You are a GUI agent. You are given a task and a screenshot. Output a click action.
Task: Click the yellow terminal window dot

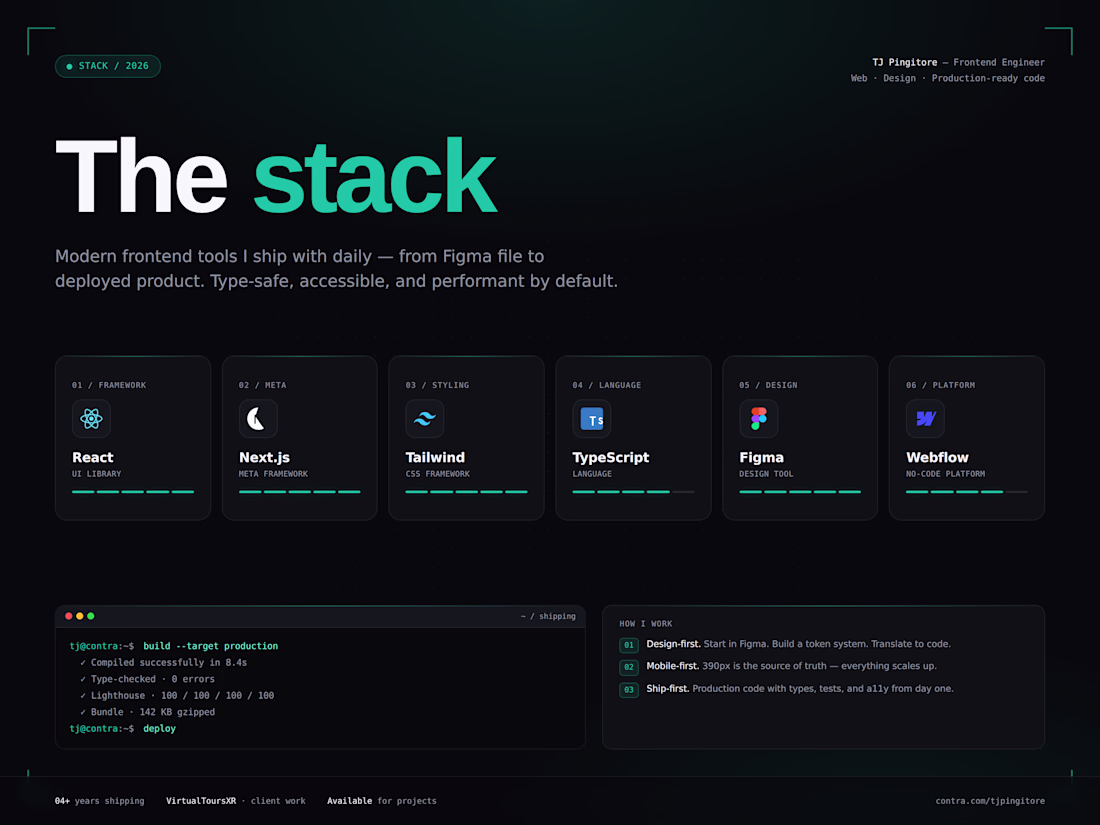pyautogui.click(x=80, y=616)
